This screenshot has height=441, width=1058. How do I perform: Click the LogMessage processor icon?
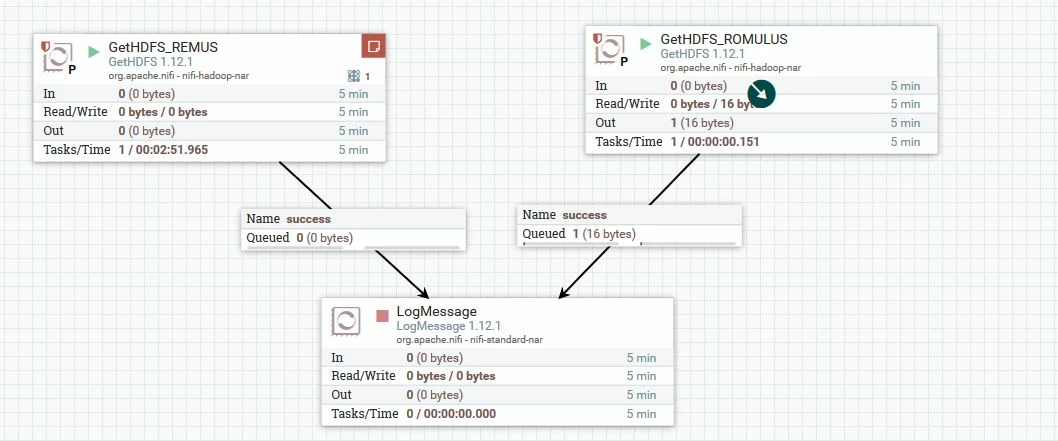345,320
